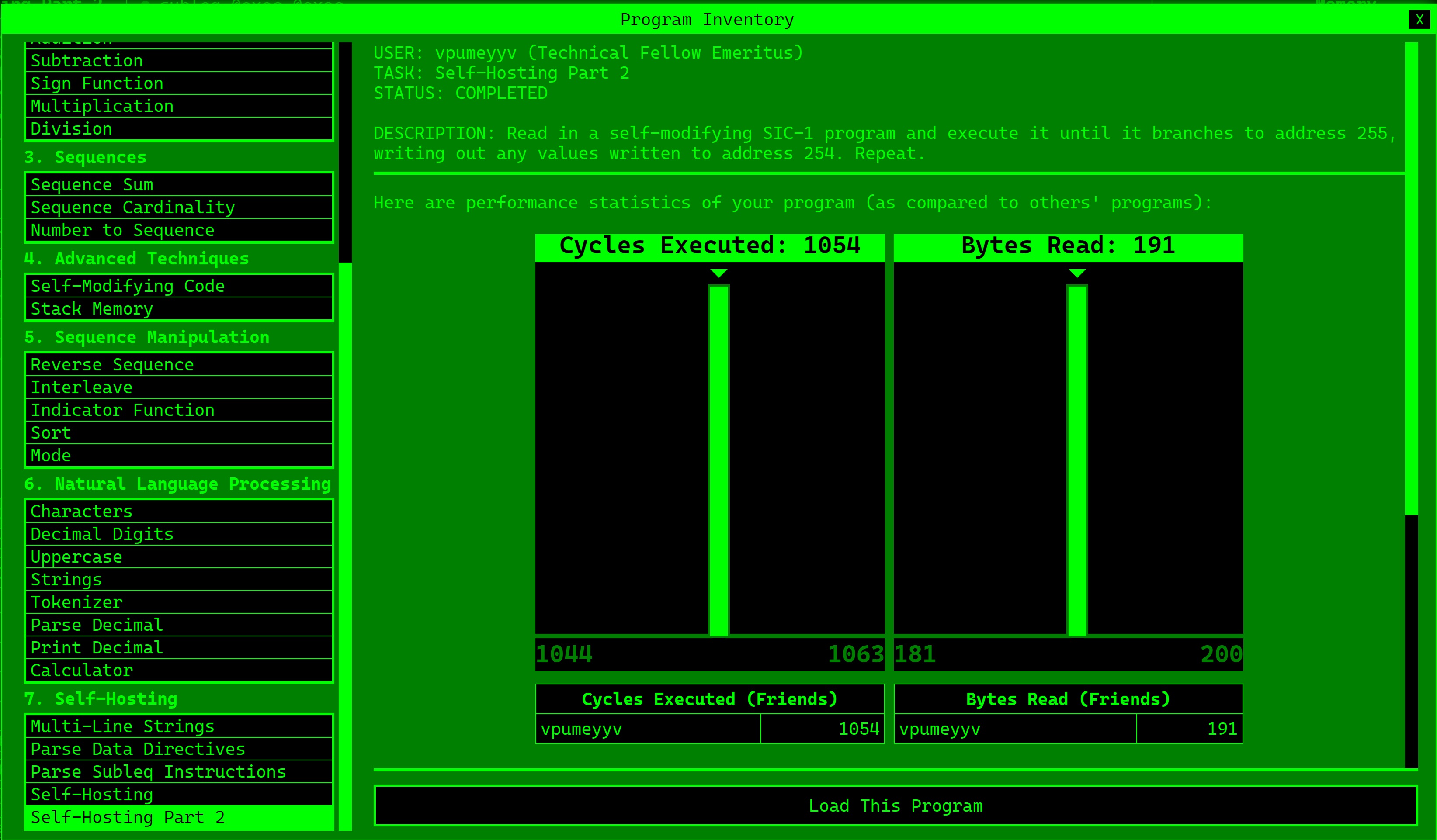Click the Bytes Read histogram bar
The image size is (1437, 840).
click(1076, 460)
